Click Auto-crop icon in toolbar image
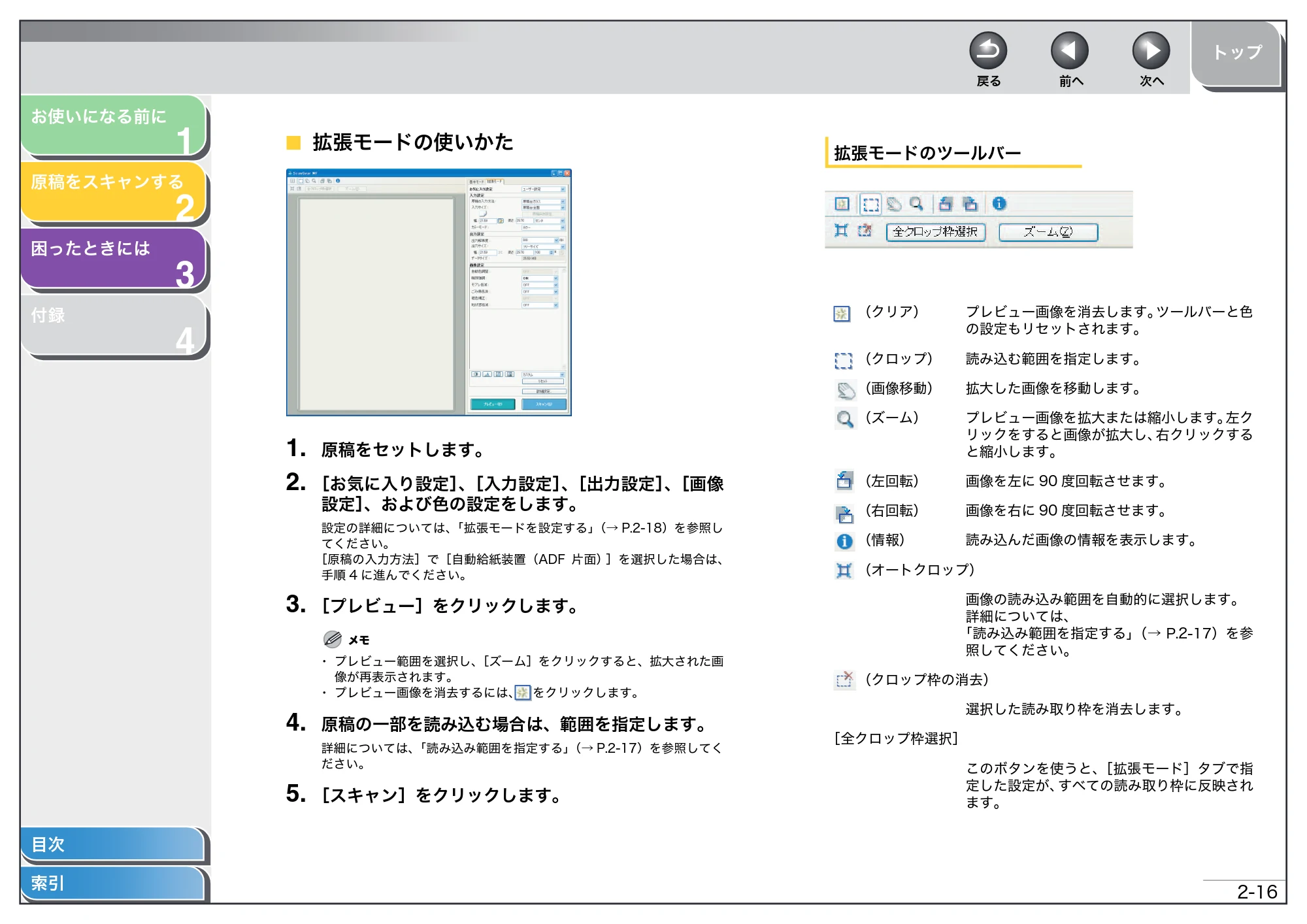1307x924 pixels. (842, 231)
